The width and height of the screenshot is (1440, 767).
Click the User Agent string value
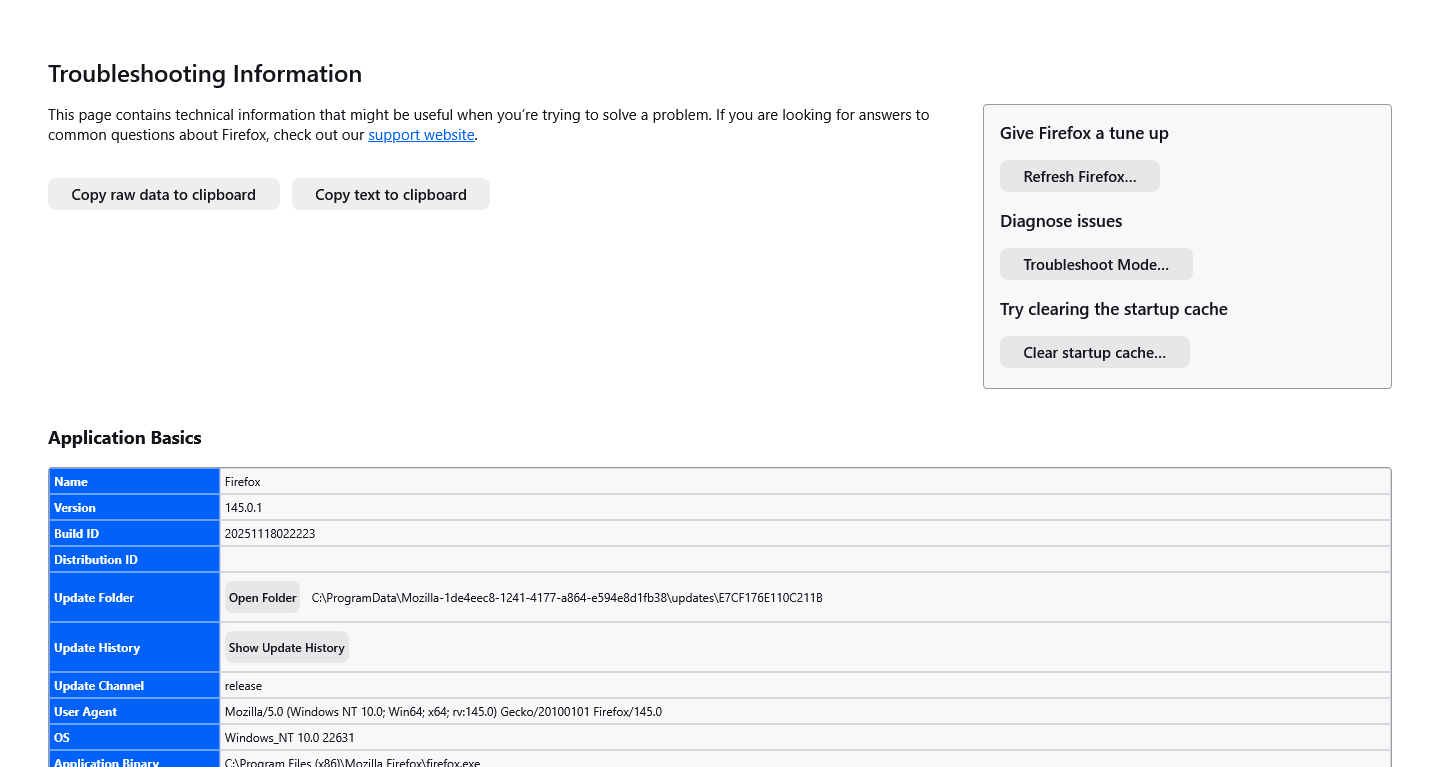pos(443,712)
